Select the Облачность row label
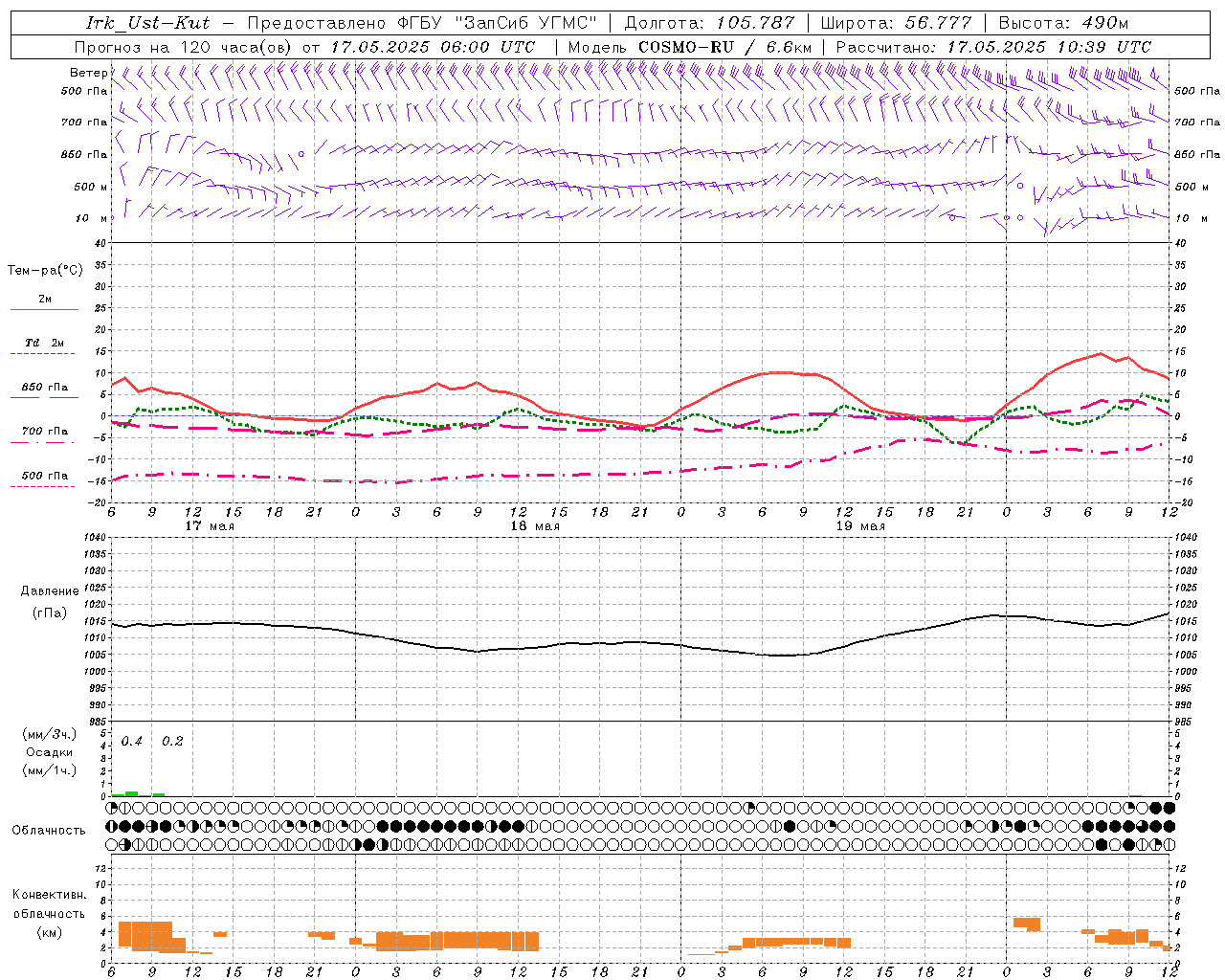 pos(49,831)
